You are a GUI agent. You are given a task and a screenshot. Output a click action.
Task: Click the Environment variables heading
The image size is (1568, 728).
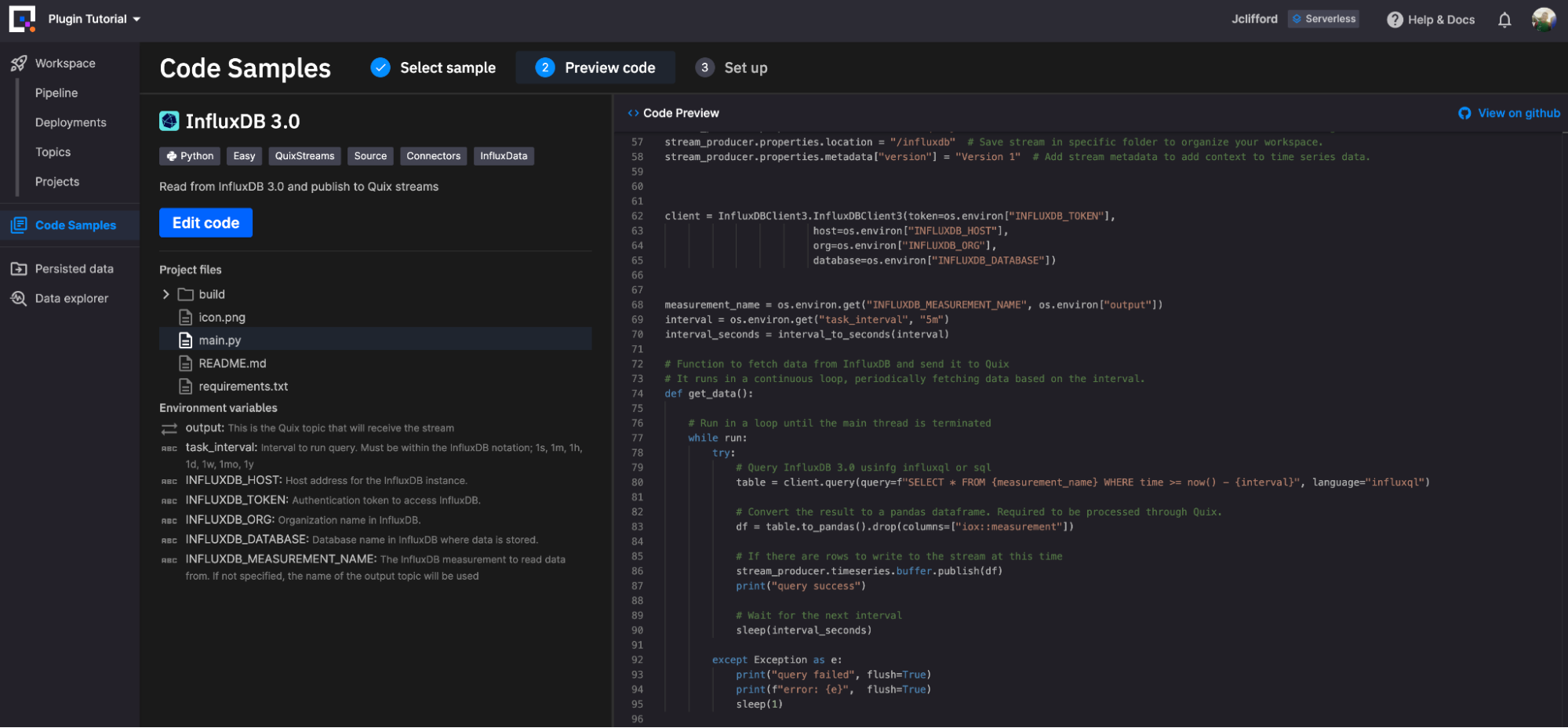pyautogui.click(x=218, y=408)
